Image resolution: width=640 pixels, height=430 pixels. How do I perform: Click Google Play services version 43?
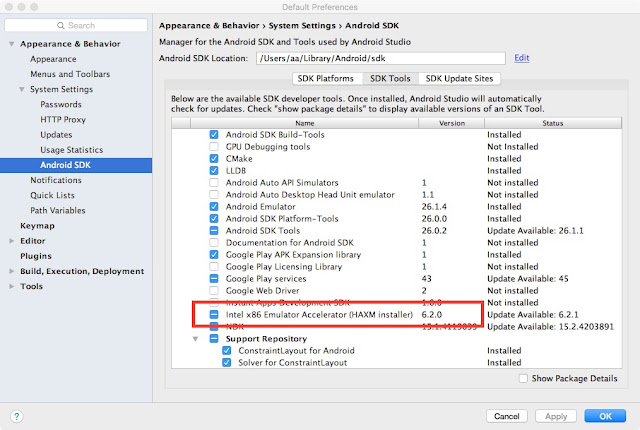pos(427,279)
